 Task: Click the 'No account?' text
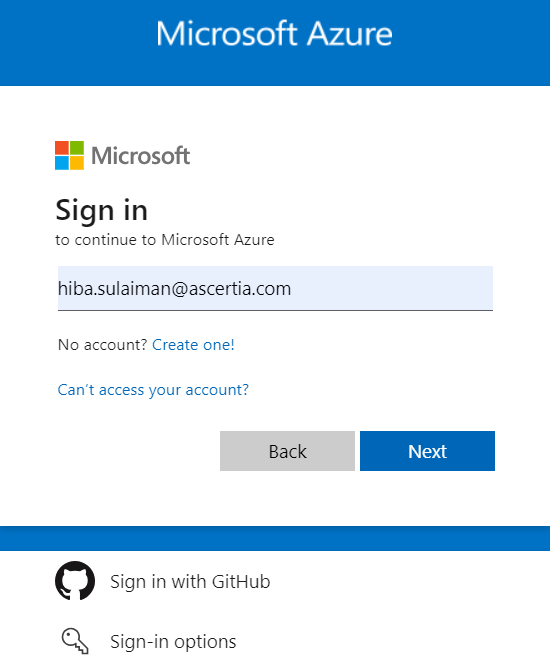click(102, 344)
